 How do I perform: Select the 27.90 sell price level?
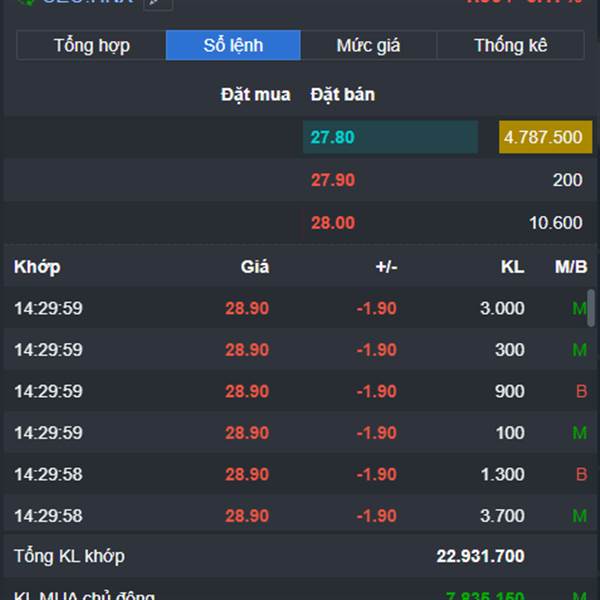333,180
